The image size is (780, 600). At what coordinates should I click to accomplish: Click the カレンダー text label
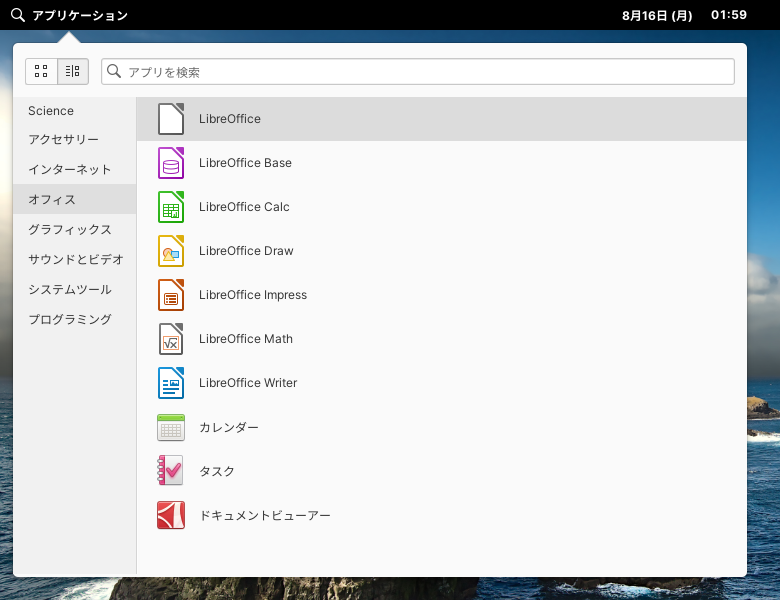coord(229,427)
